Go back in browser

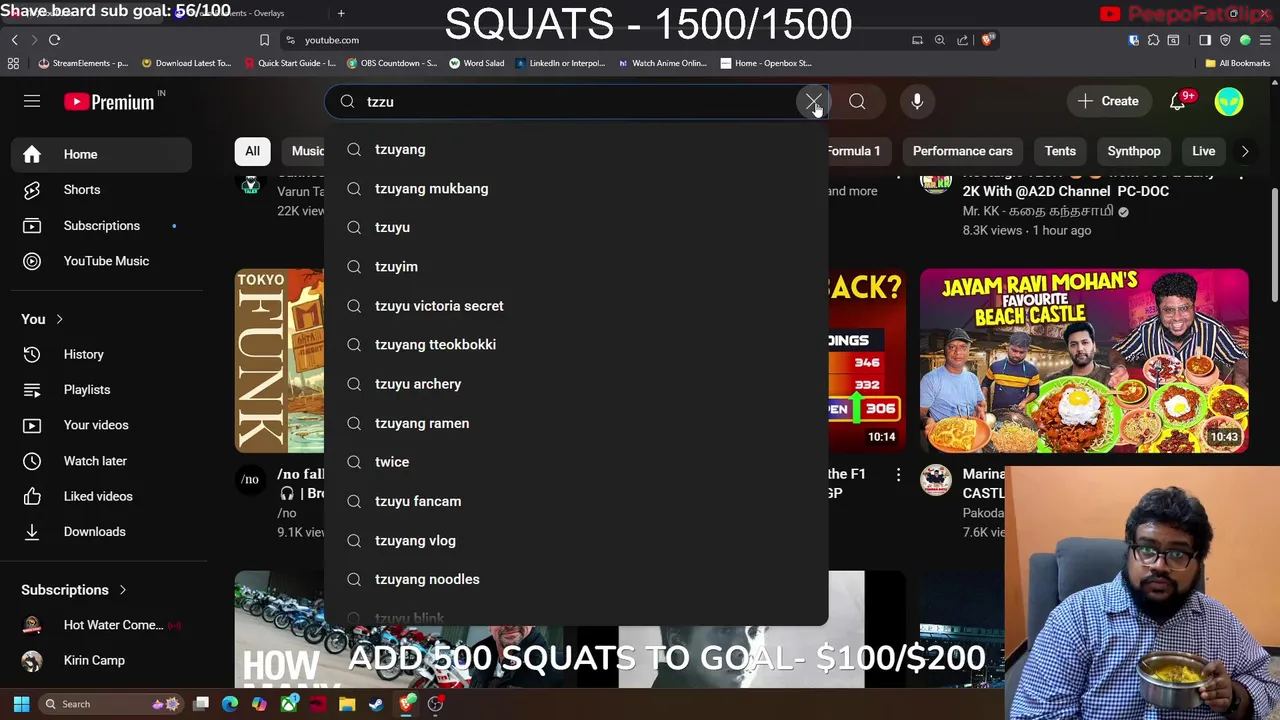pos(14,40)
